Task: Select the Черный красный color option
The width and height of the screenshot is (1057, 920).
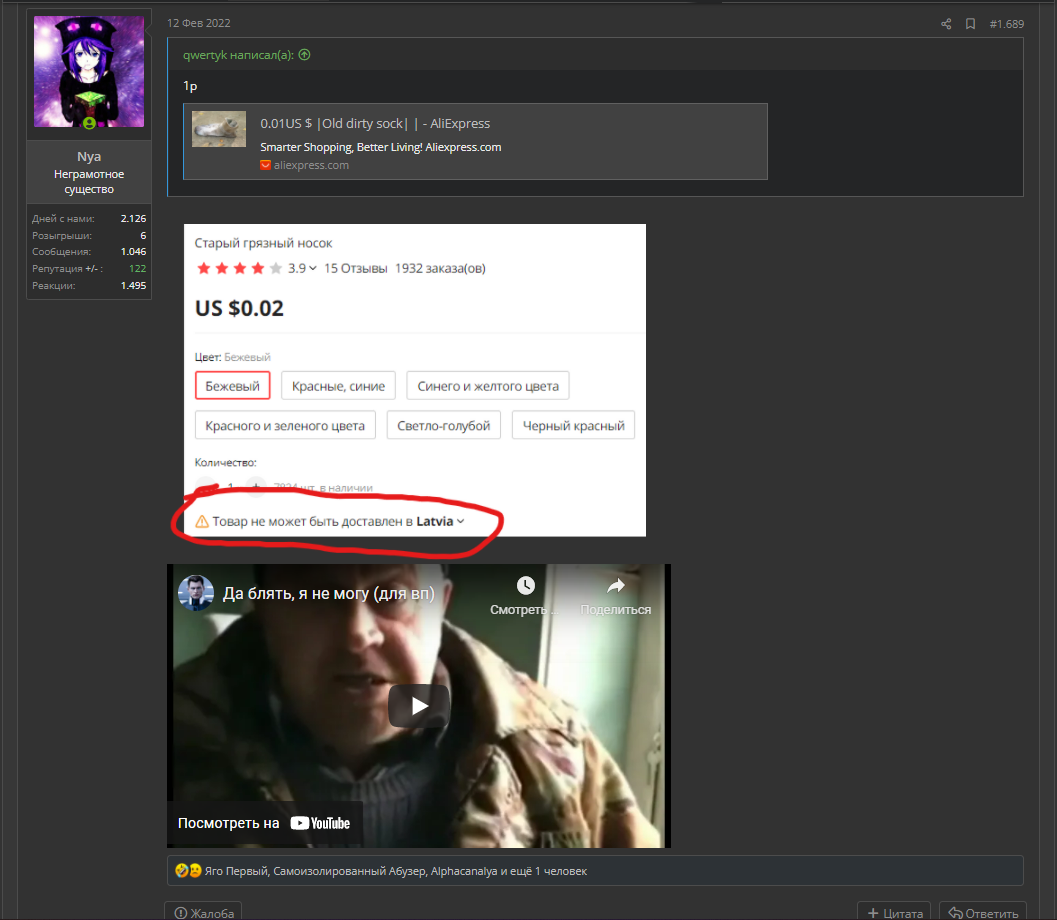Action: pyautogui.click(x=574, y=425)
